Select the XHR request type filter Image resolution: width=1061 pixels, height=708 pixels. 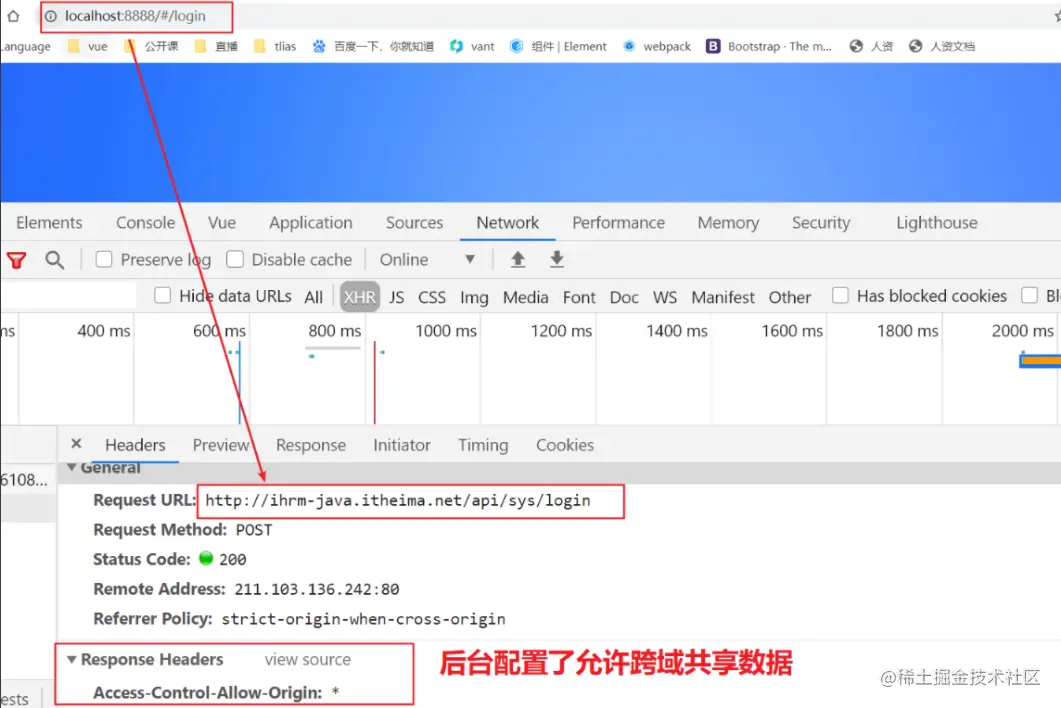click(359, 297)
